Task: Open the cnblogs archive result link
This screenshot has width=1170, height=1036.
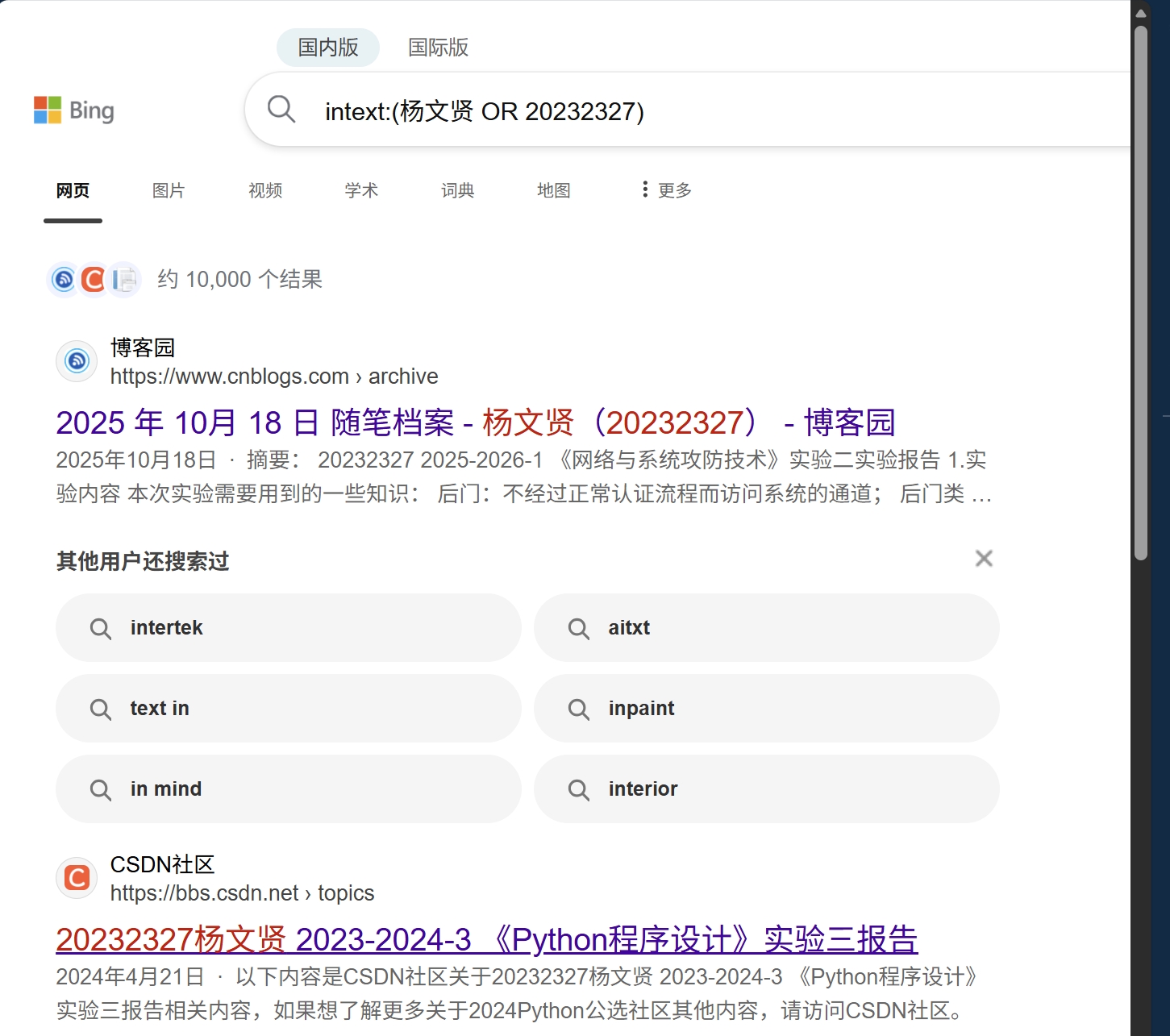Action: (476, 422)
